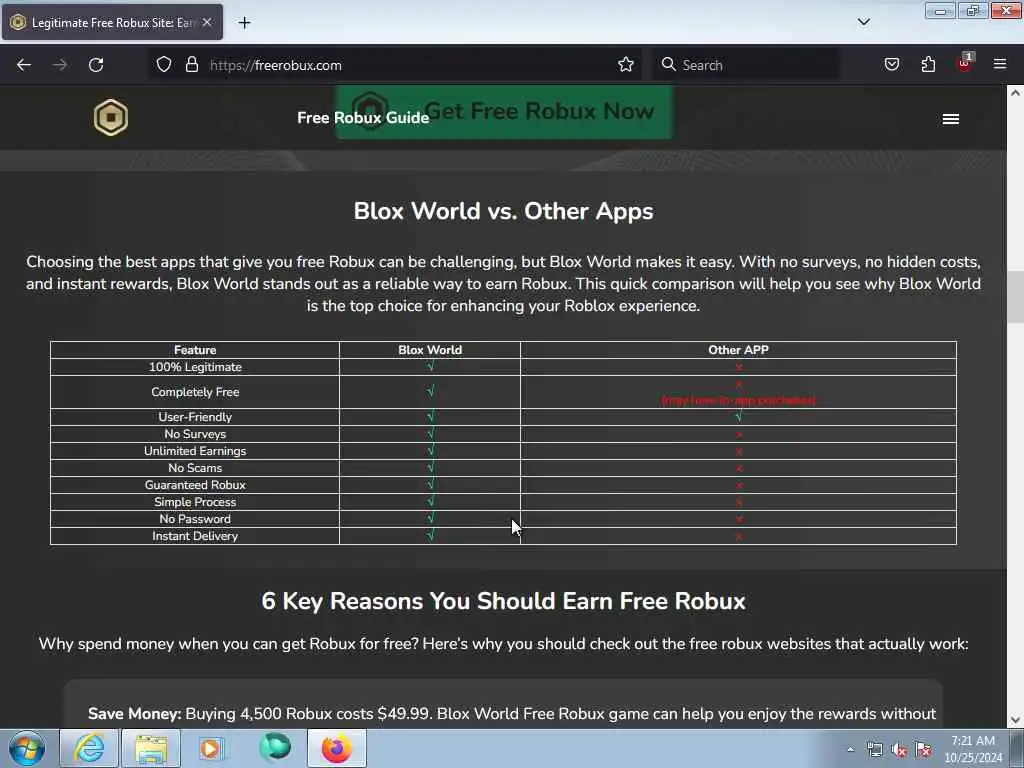Select the 'Guaranteed Robux' row label
The height and width of the screenshot is (768, 1024).
[x=195, y=485]
